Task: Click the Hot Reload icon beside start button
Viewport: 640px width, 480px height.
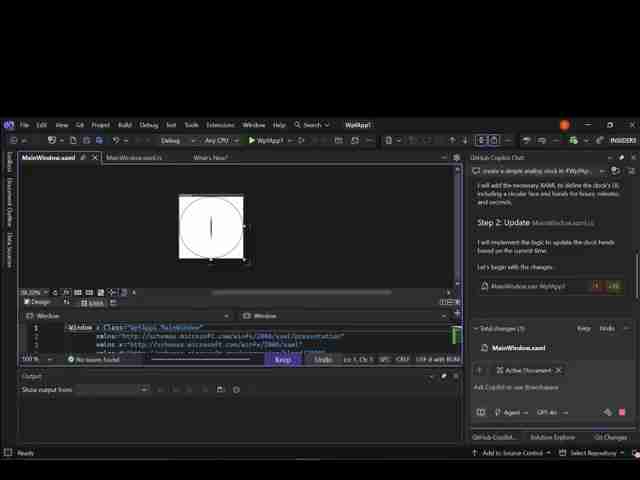Action: click(x=301, y=140)
